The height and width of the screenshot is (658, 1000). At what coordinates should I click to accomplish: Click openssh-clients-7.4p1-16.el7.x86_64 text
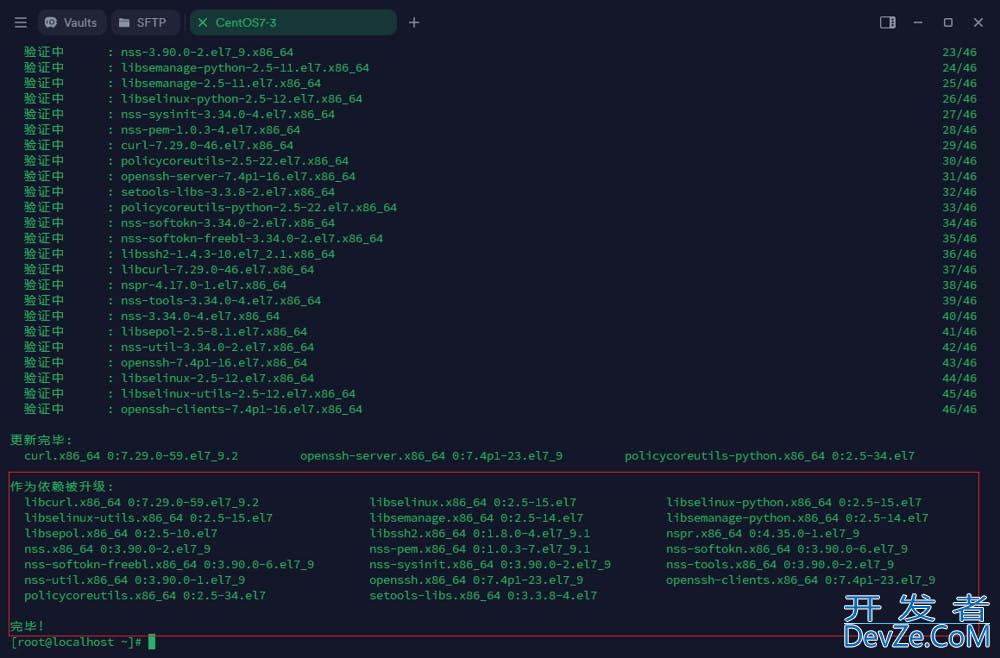coord(241,409)
